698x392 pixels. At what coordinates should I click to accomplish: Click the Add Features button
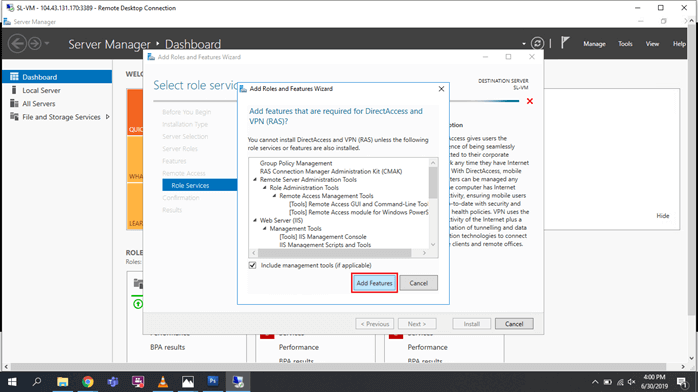coord(374,283)
